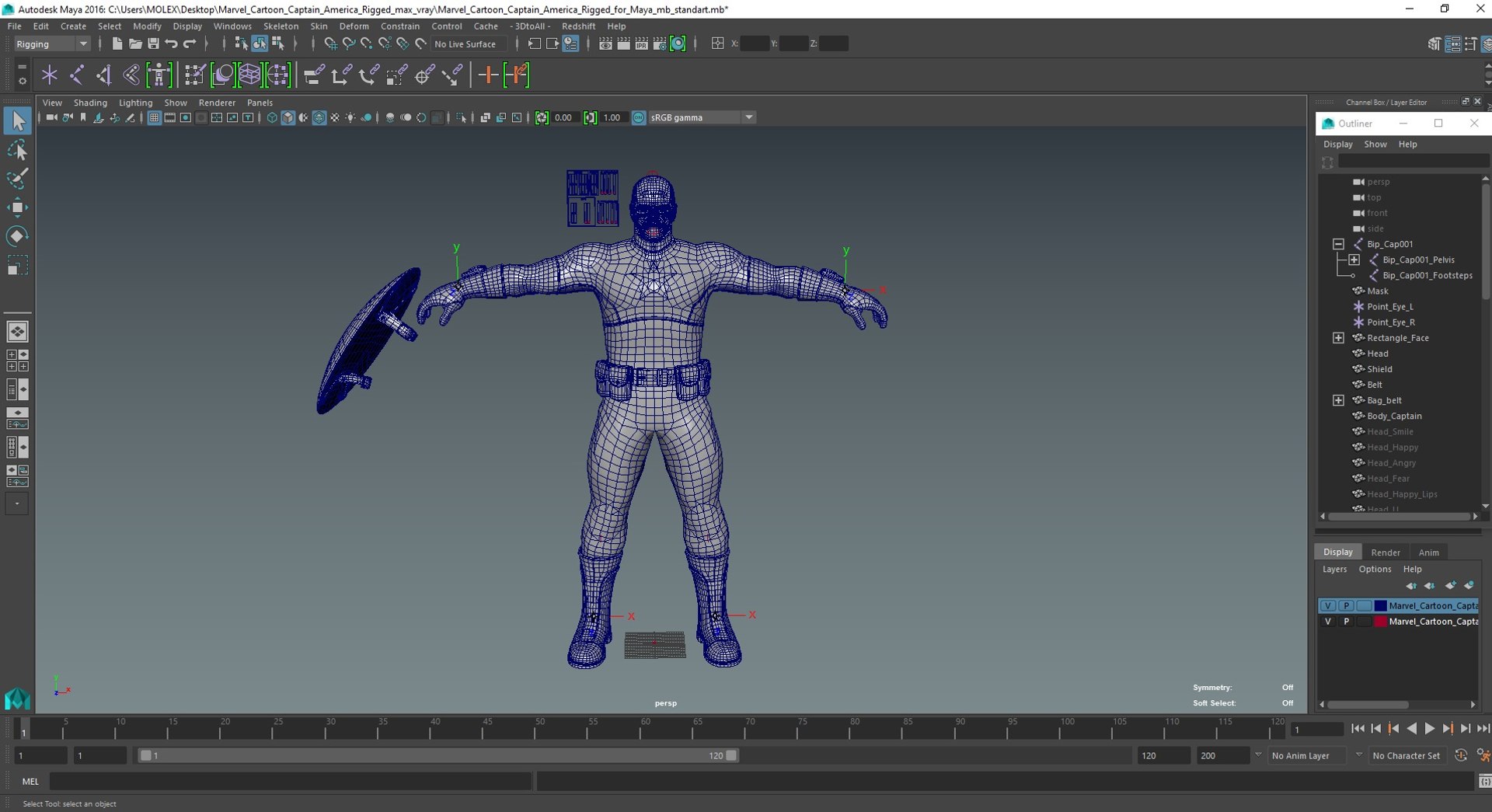Click create new layer icon in Layer Editor
The width and height of the screenshot is (1492, 812).
1450,586
